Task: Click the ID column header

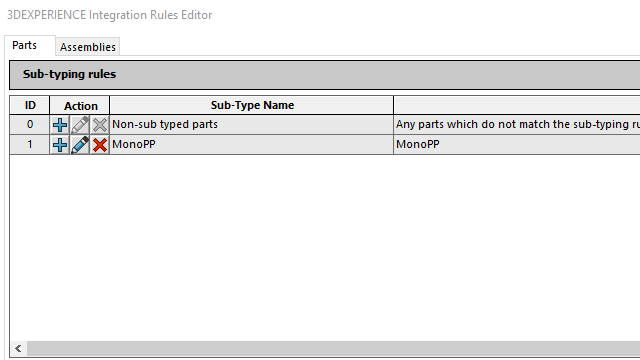Action: [x=30, y=105]
